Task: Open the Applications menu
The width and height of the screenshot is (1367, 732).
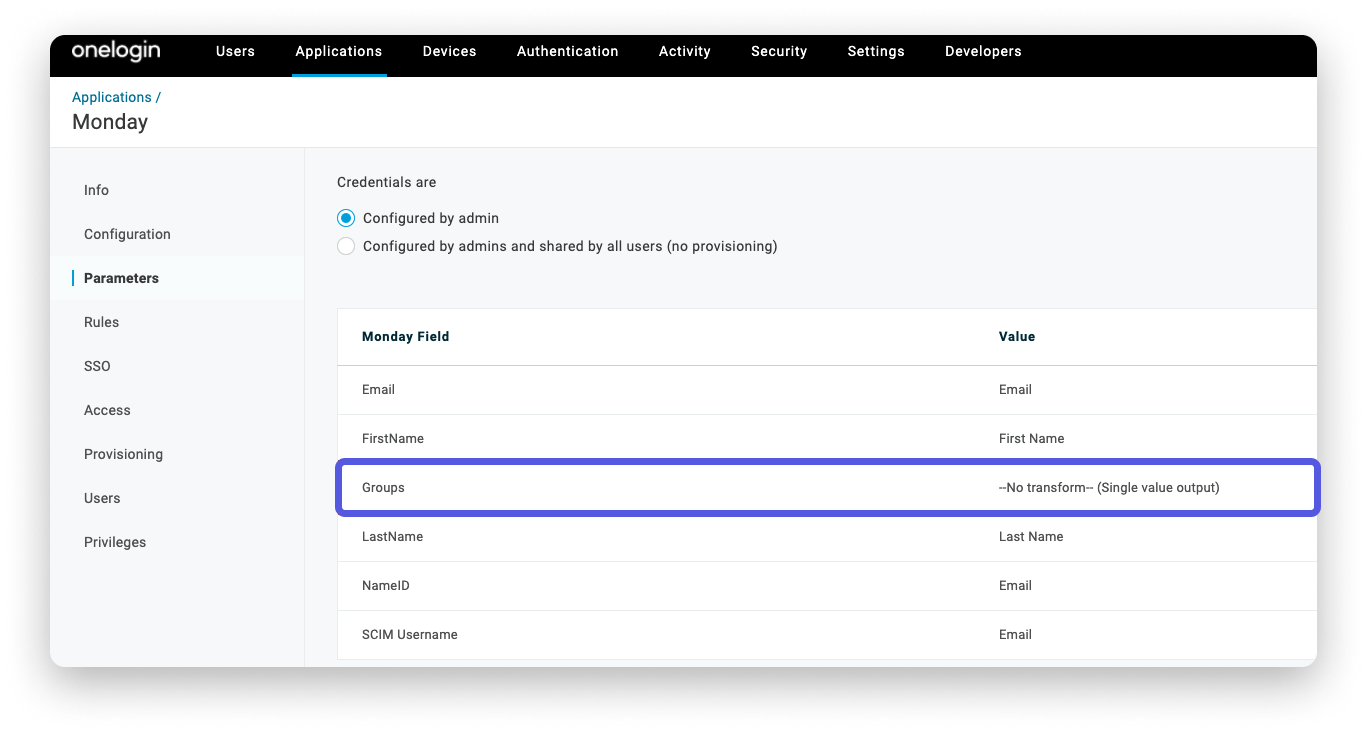Action: point(338,51)
